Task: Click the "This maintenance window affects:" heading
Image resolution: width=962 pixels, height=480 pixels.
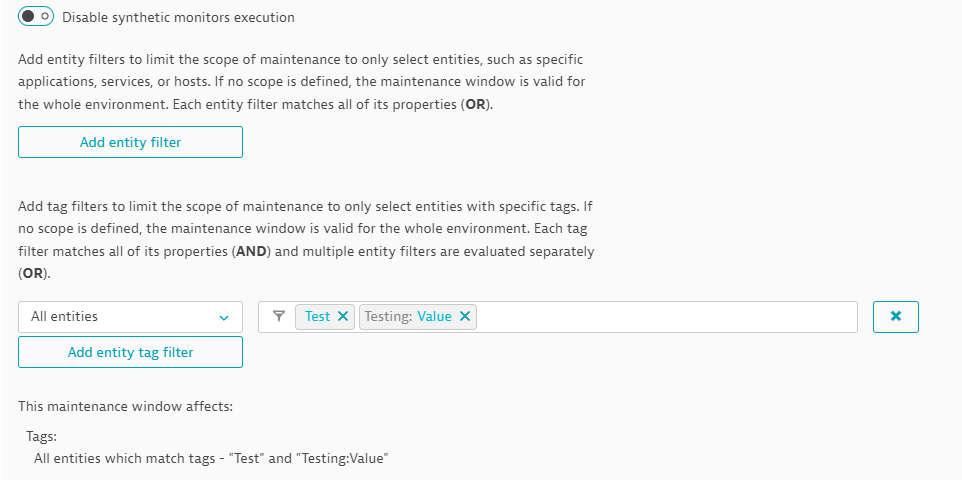Action: [125, 407]
